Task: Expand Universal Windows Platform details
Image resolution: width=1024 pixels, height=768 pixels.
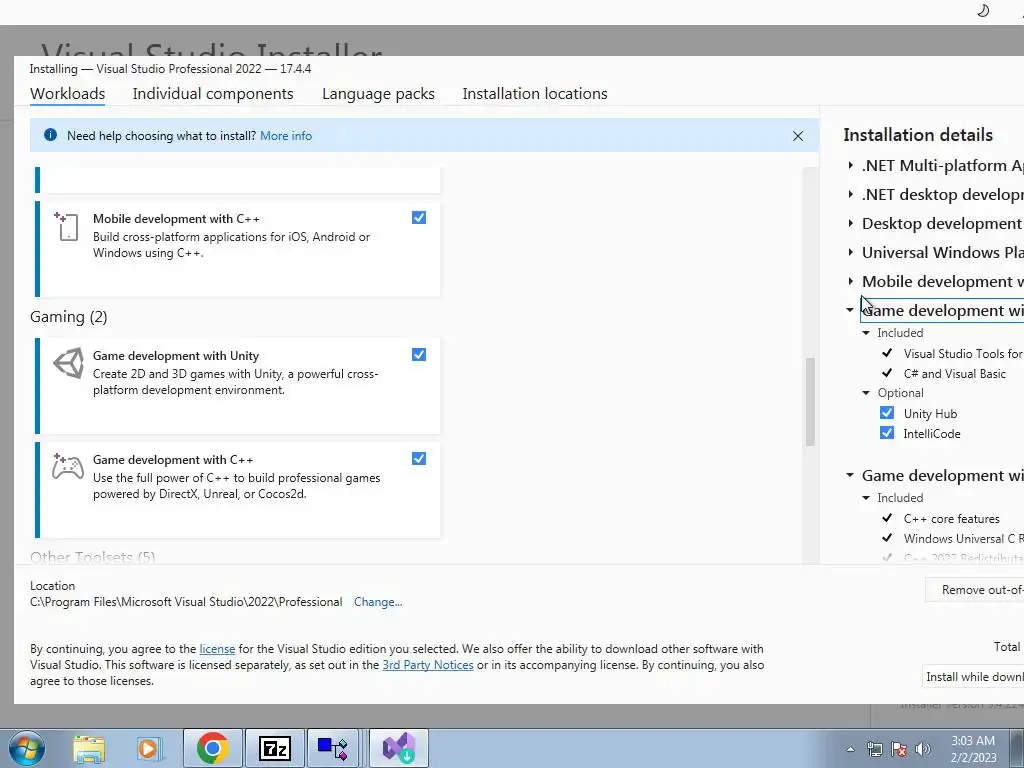Action: pyautogui.click(x=850, y=252)
